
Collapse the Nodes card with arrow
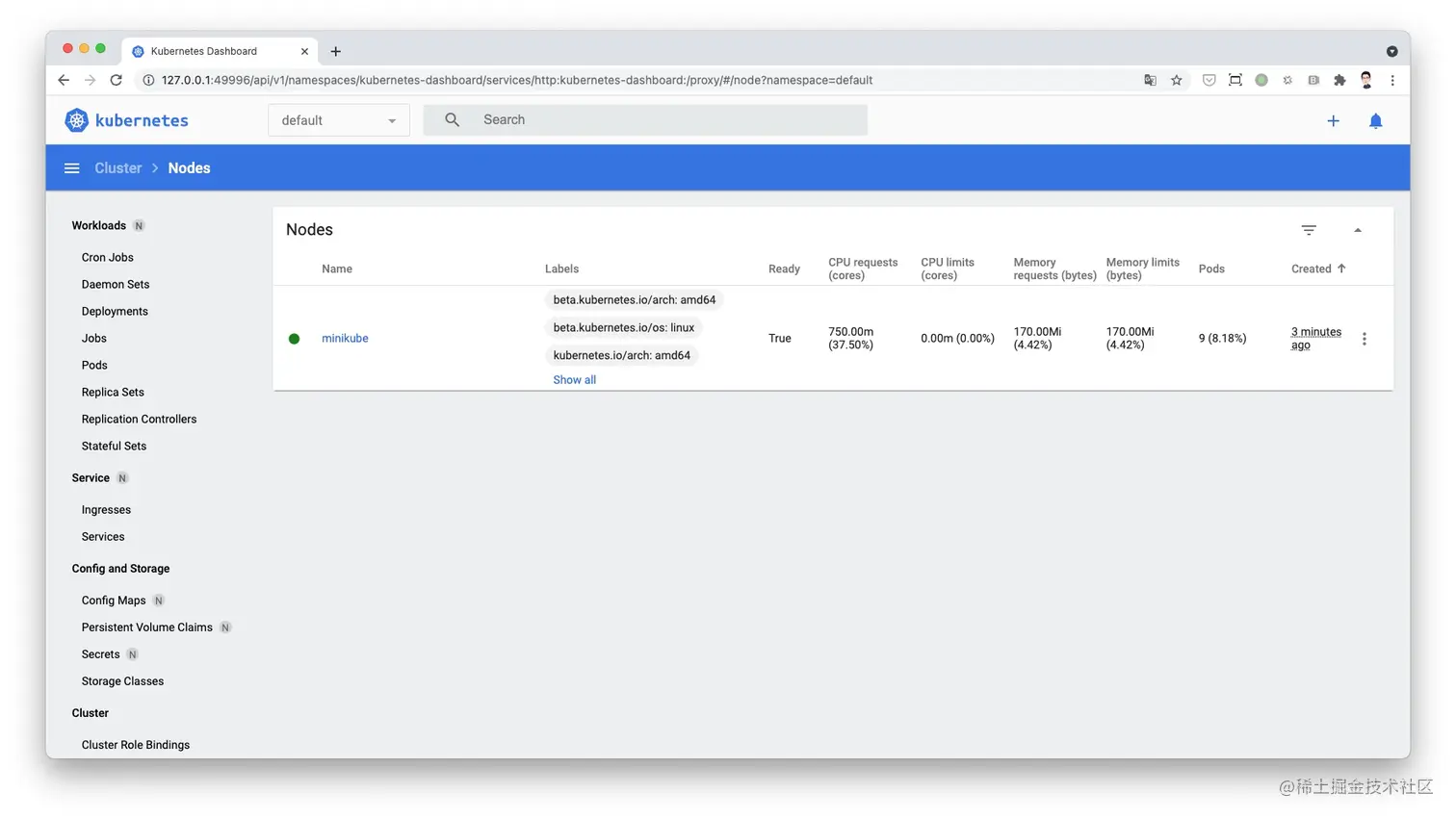pyautogui.click(x=1358, y=230)
